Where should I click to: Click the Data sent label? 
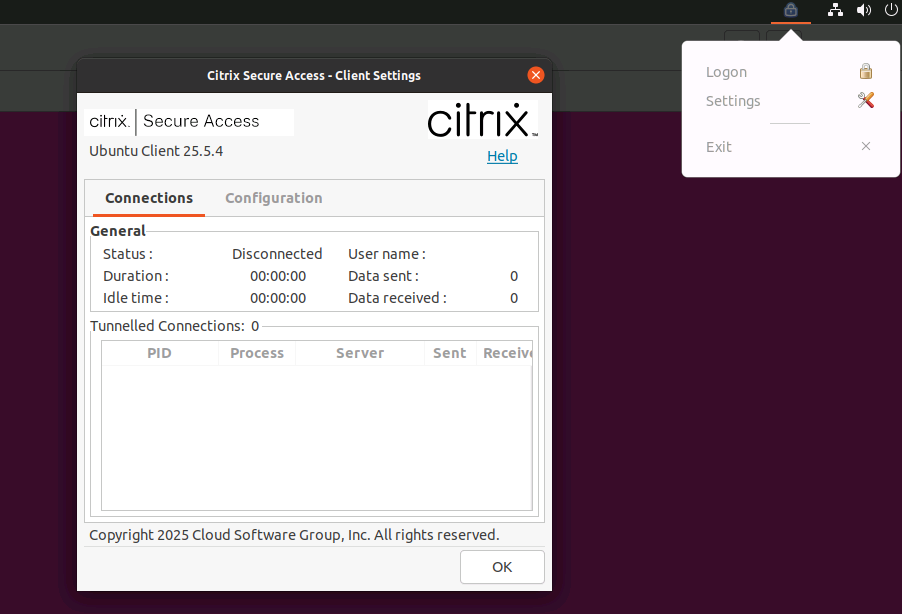(x=383, y=276)
